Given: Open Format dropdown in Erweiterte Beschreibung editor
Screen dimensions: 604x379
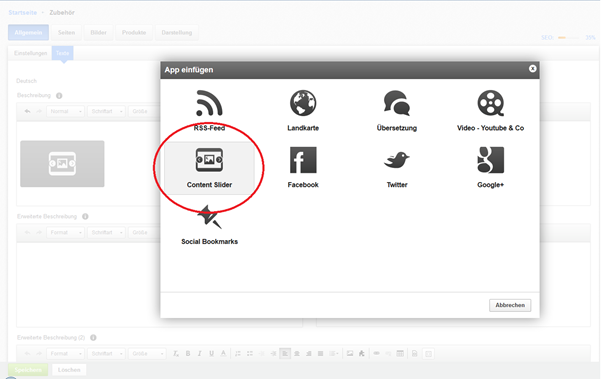Looking at the screenshot, I should (65, 233).
